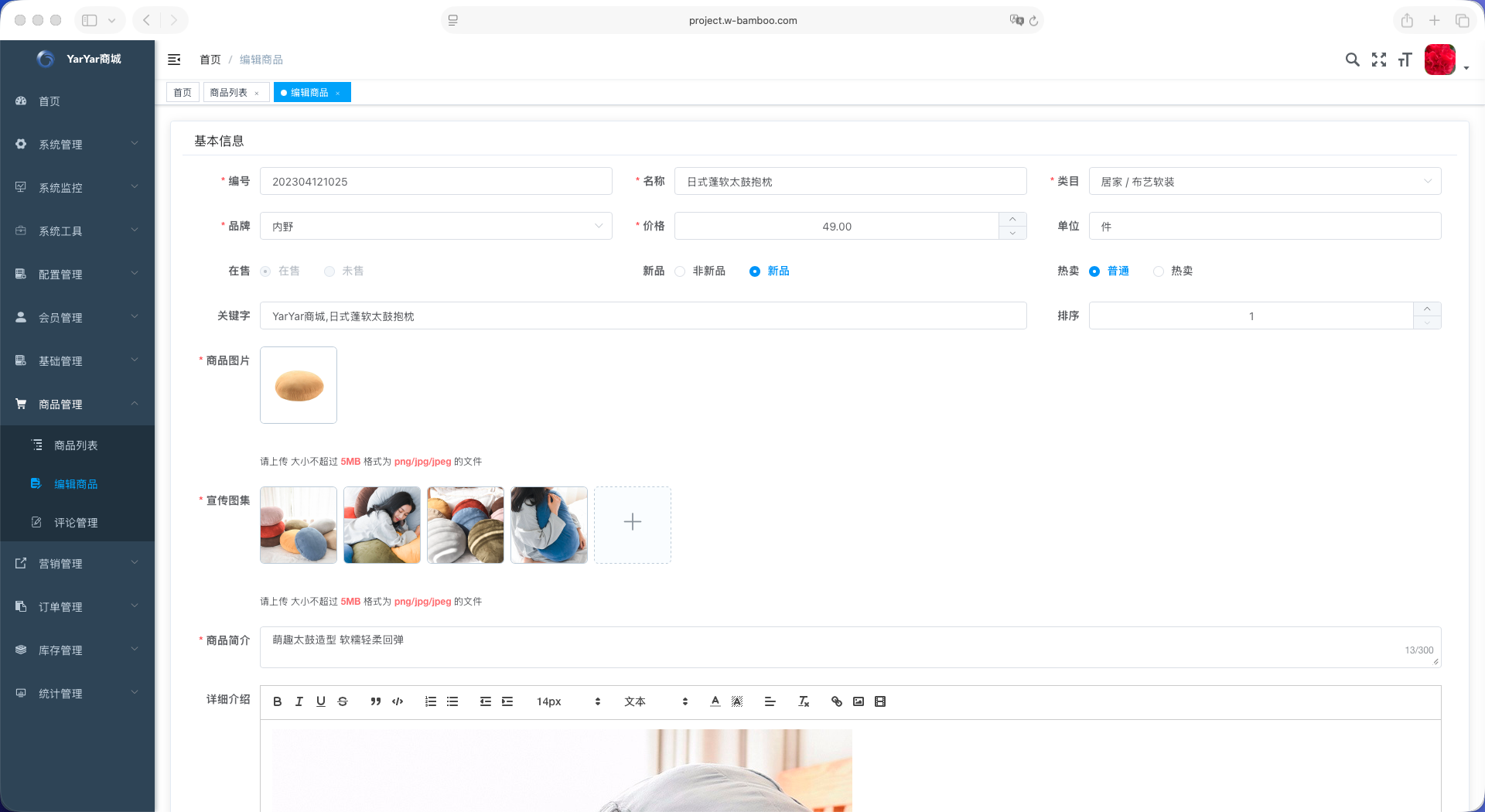Focus the 商品简介 text area
1485x812 pixels.
click(851, 647)
